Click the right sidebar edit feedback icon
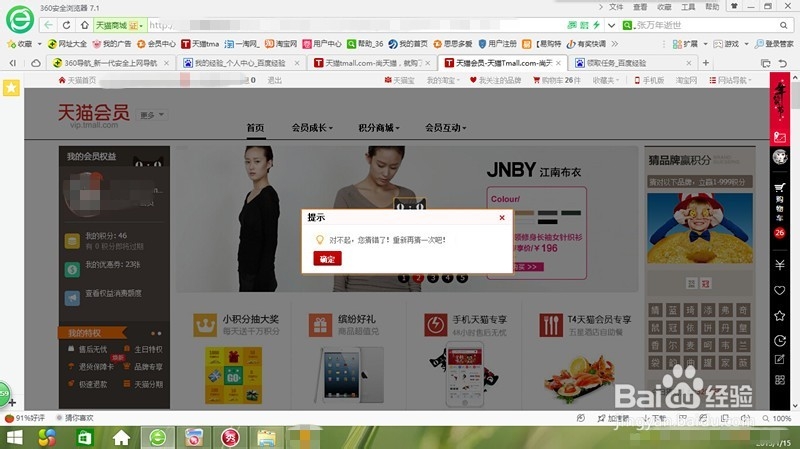Screen dimensions: 800x449 (780, 360)
